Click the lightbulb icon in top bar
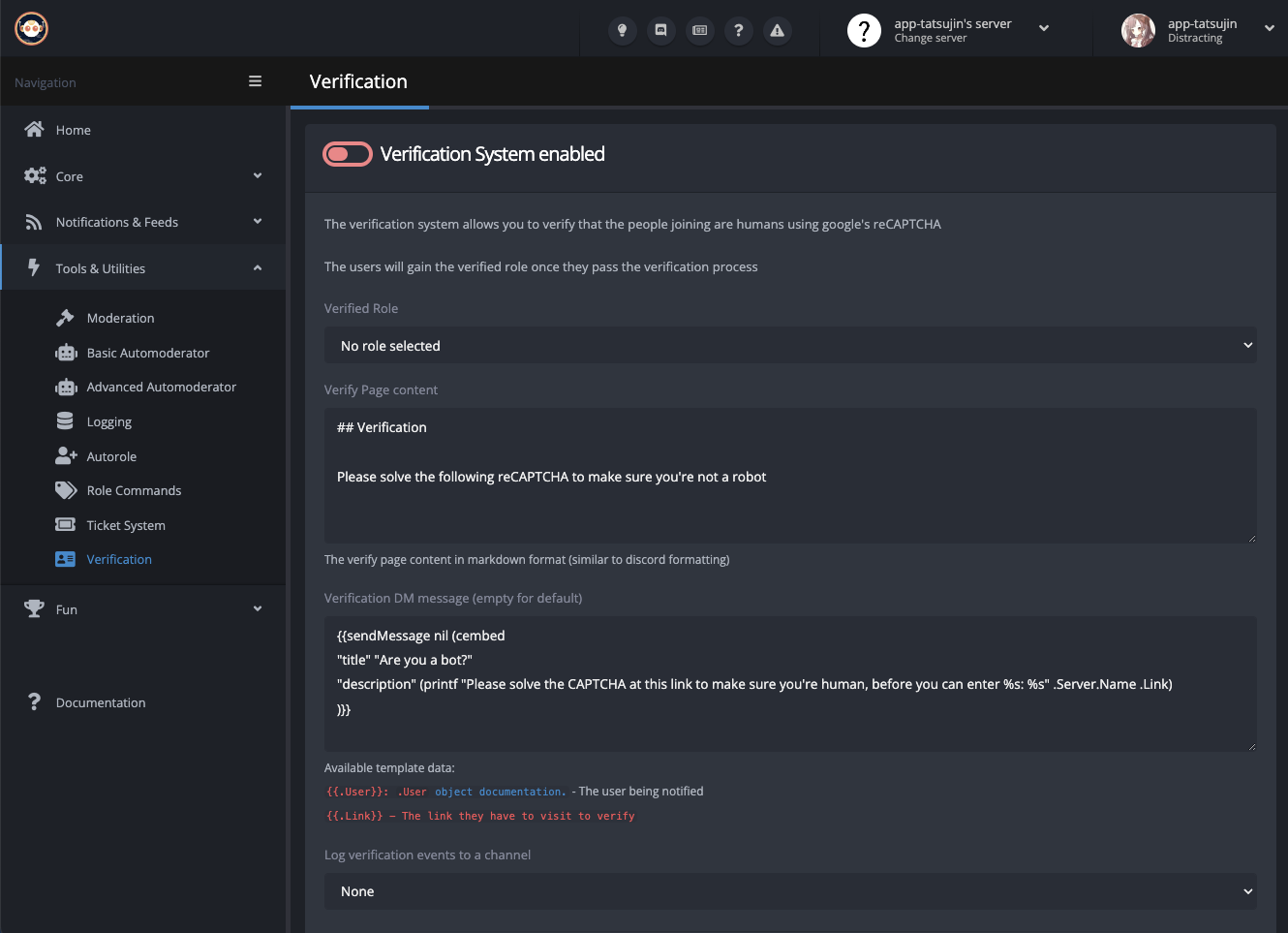The width and height of the screenshot is (1288, 933). point(622,30)
